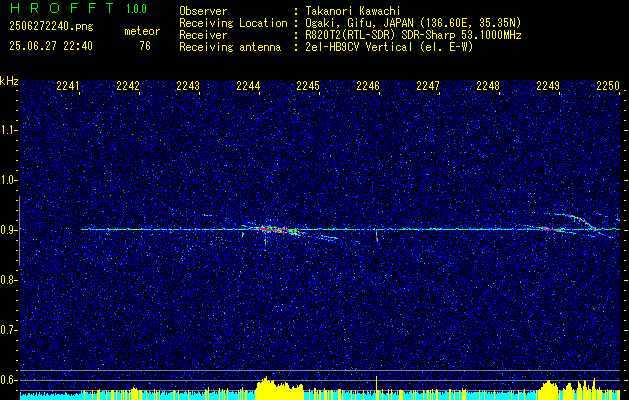
Task: Click the meteor count value 76
Action: (x=145, y=46)
